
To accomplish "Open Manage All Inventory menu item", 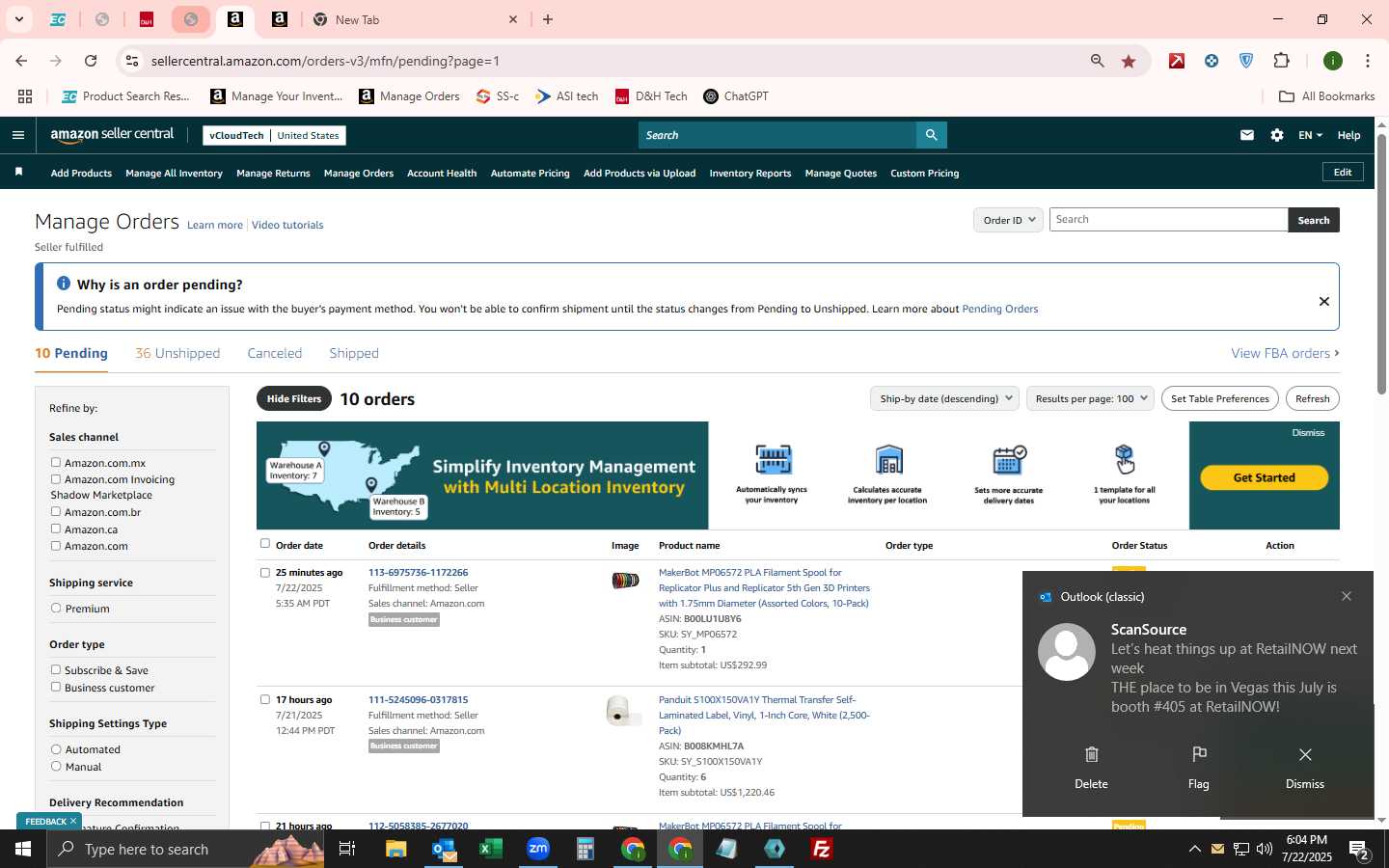I will pos(174,174).
